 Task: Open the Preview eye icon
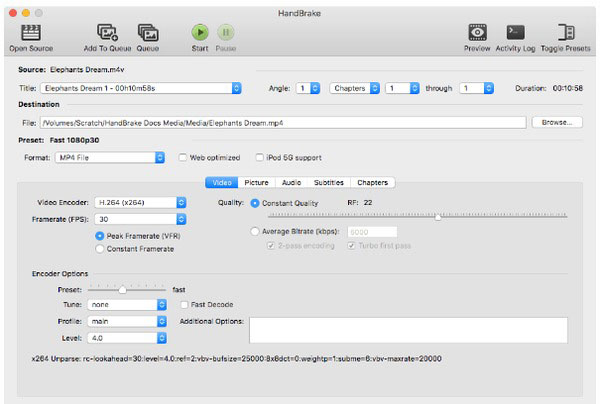point(477,33)
